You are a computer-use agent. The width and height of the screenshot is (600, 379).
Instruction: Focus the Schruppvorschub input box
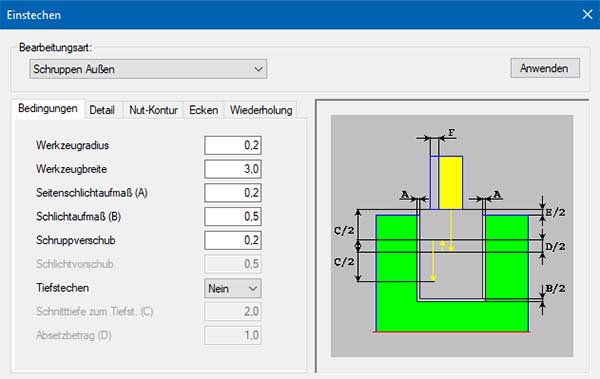(x=233, y=240)
